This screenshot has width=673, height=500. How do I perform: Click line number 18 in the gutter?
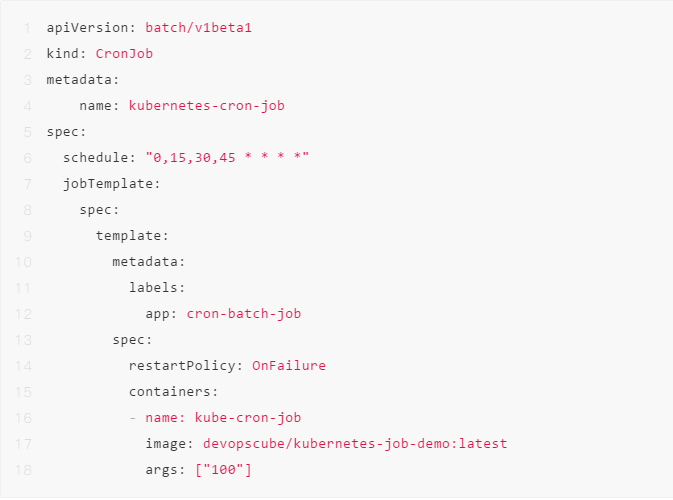click(24, 469)
